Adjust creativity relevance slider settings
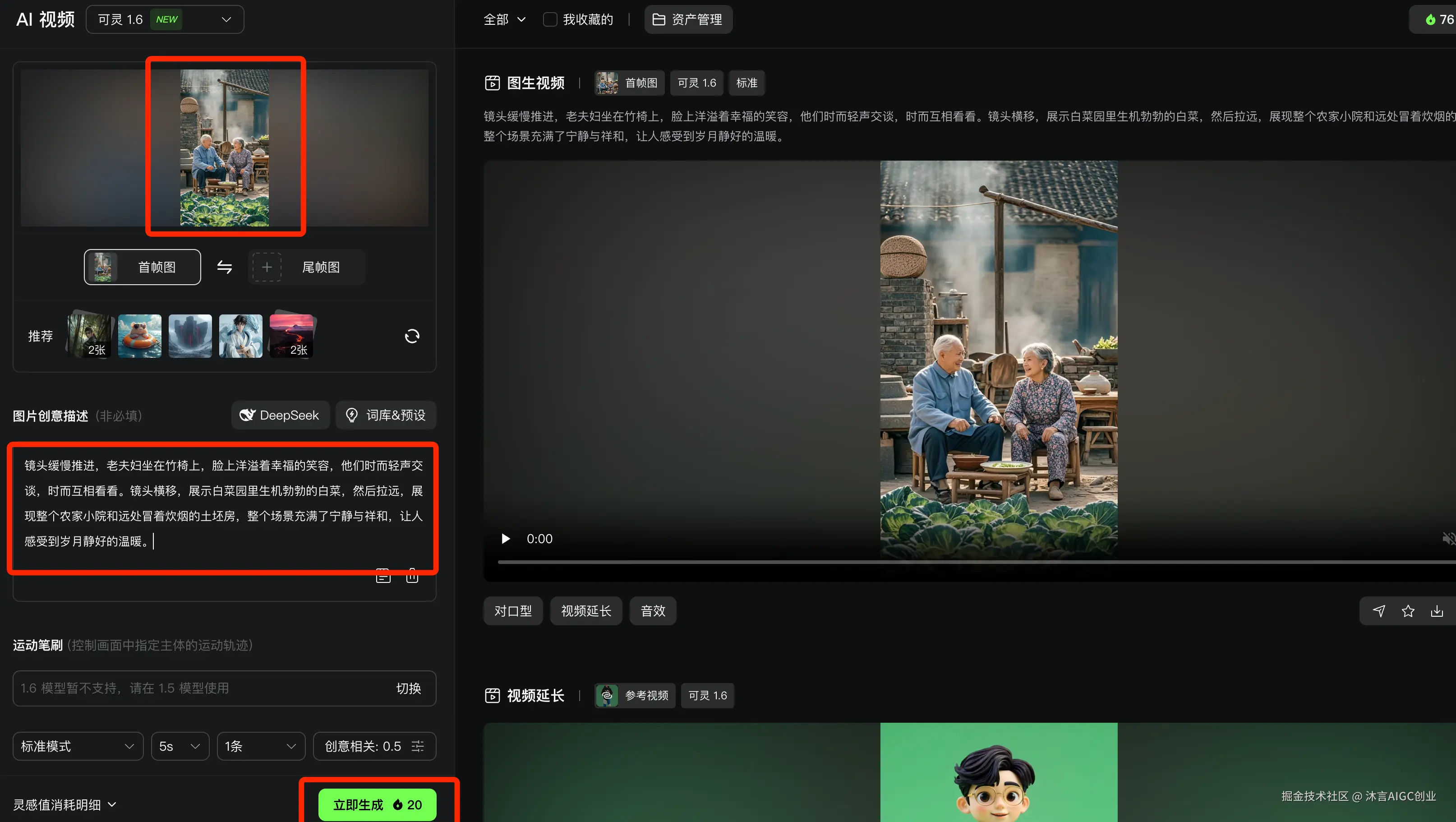The width and height of the screenshot is (1456, 822). click(x=418, y=746)
